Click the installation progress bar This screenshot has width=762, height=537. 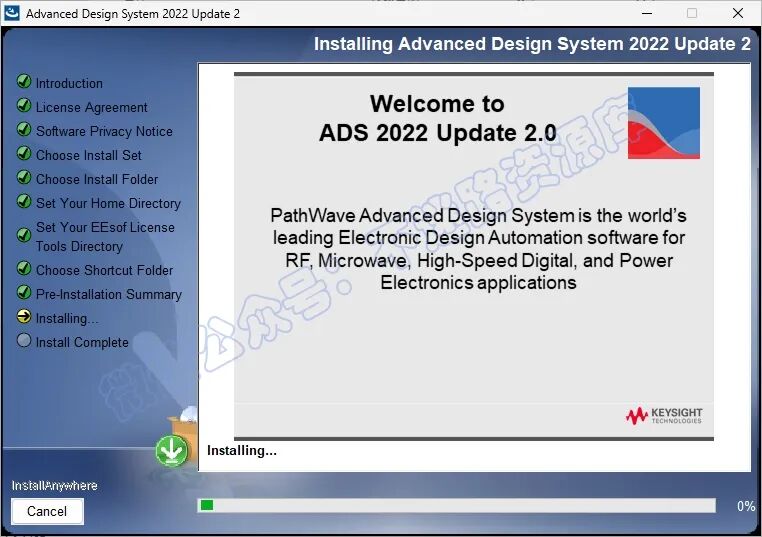[456, 505]
